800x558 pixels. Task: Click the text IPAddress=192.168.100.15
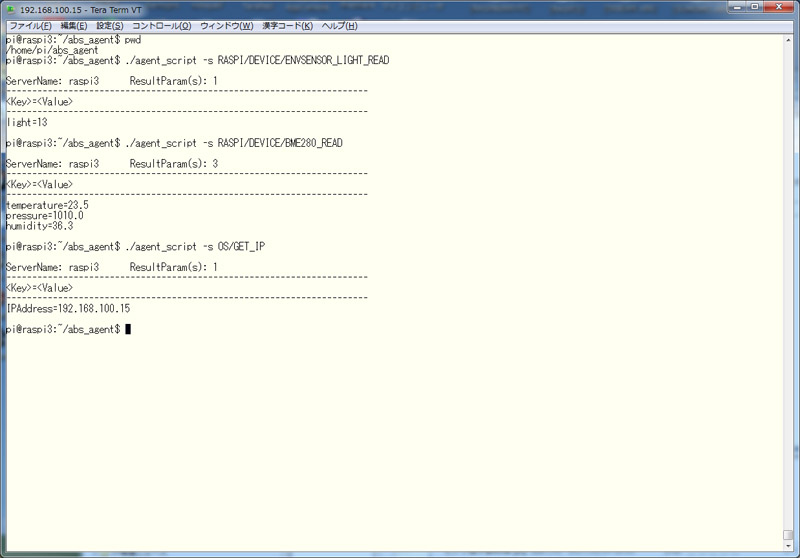(68, 309)
